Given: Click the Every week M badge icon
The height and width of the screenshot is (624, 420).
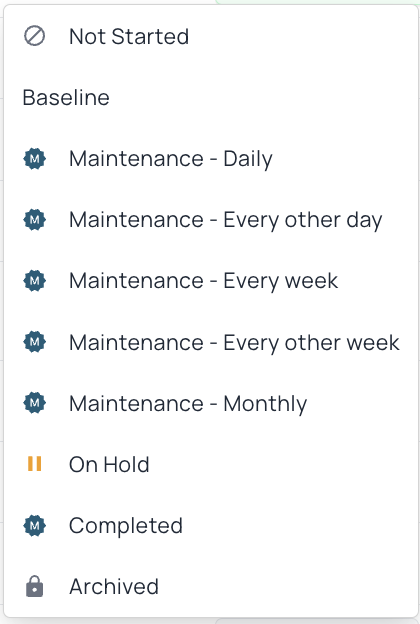Looking at the screenshot, I should point(35,281).
